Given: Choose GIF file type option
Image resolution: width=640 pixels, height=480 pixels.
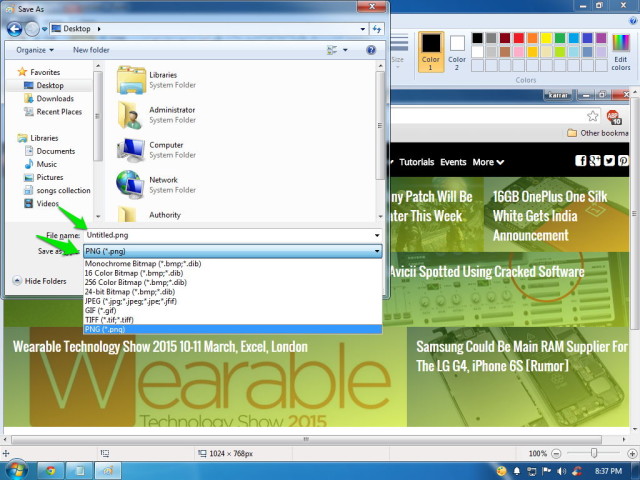Looking at the screenshot, I should tap(233, 311).
